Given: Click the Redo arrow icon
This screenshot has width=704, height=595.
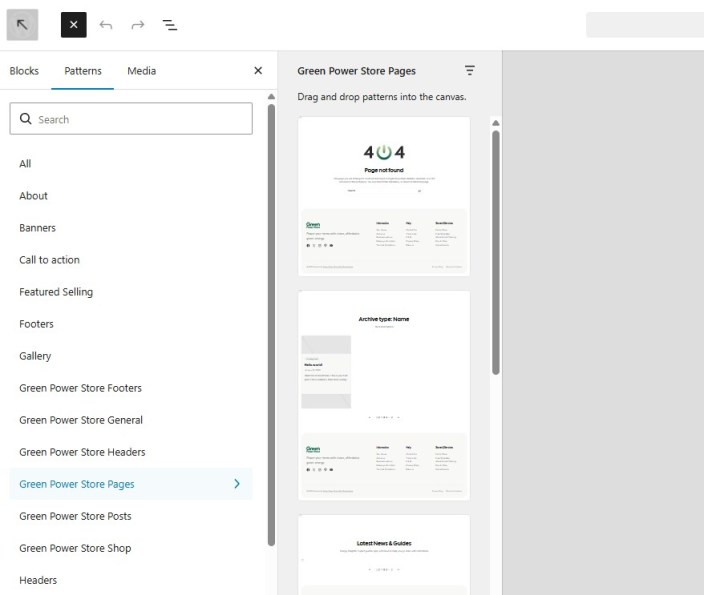Looking at the screenshot, I should (x=138, y=25).
